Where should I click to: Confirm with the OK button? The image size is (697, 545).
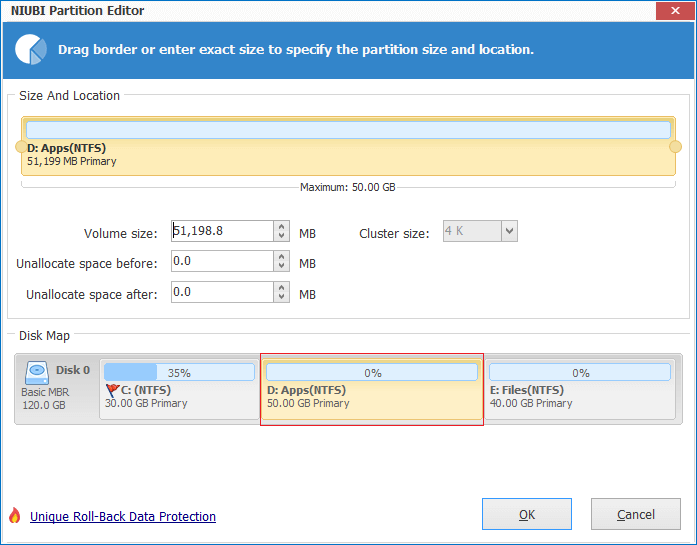click(527, 514)
